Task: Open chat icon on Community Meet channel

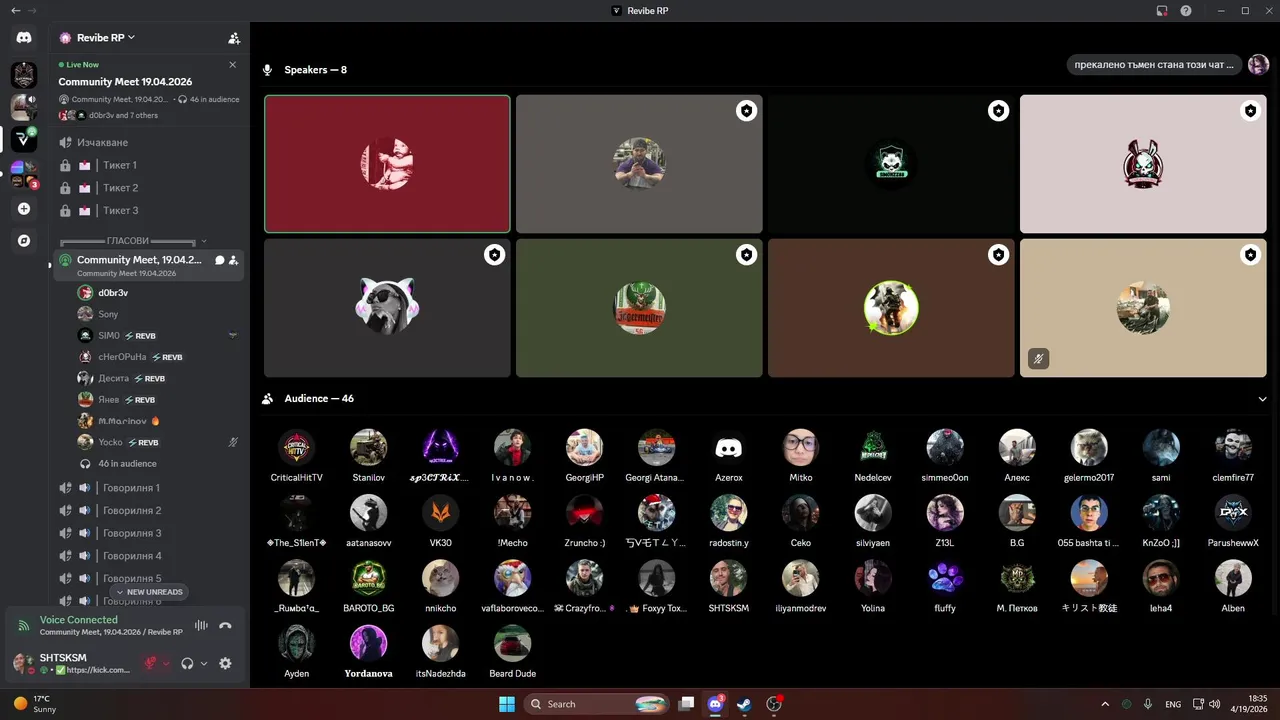Action: pyautogui.click(x=219, y=260)
